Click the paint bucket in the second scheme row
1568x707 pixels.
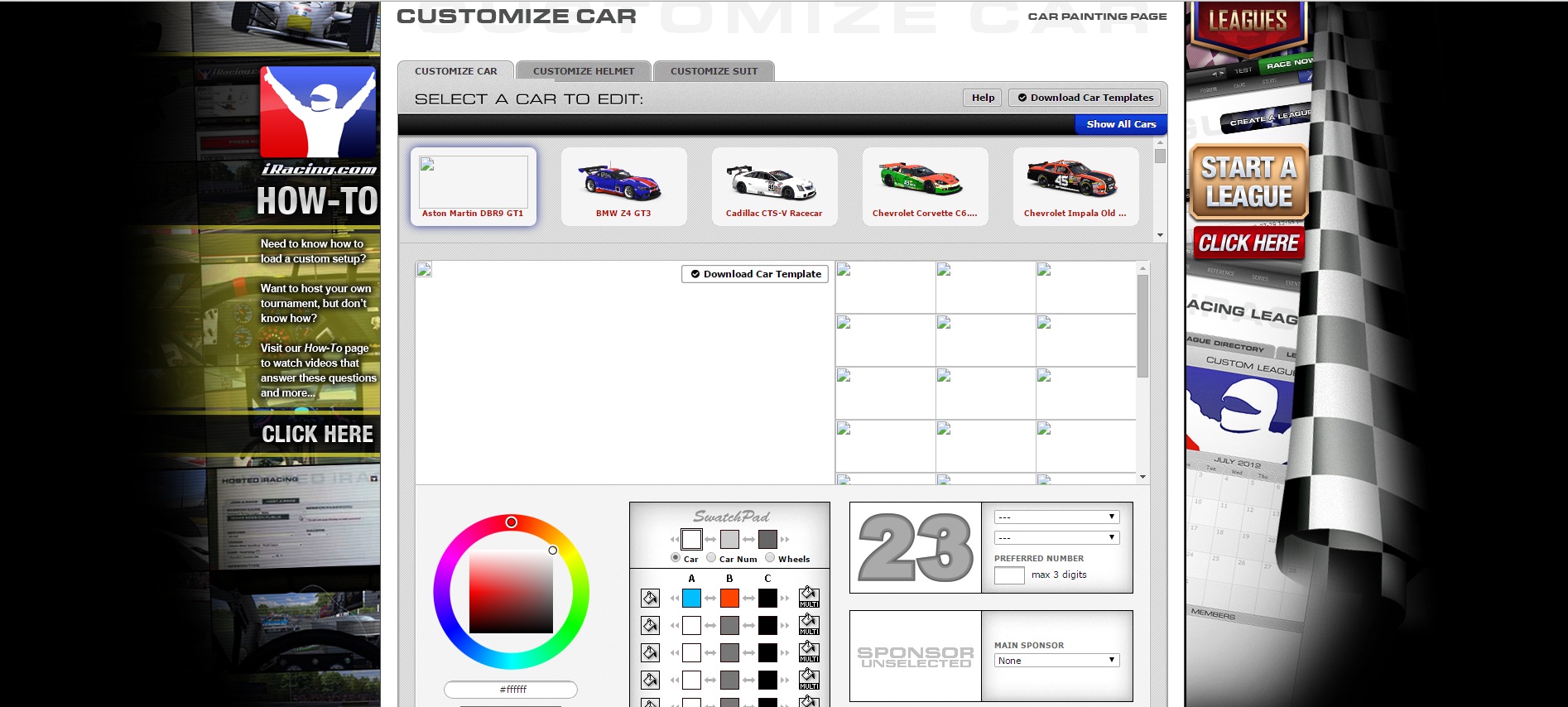[x=651, y=625]
